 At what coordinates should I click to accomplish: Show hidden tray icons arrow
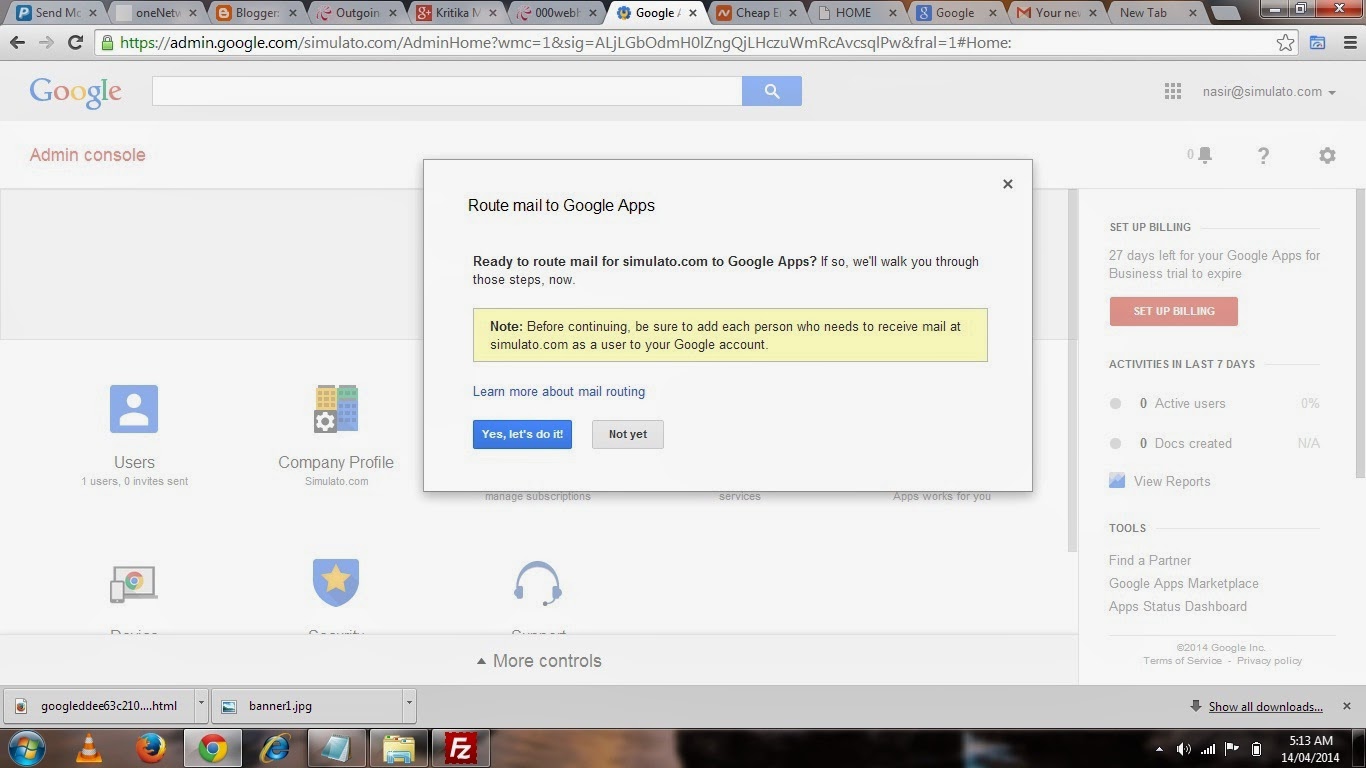tap(1160, 749)
